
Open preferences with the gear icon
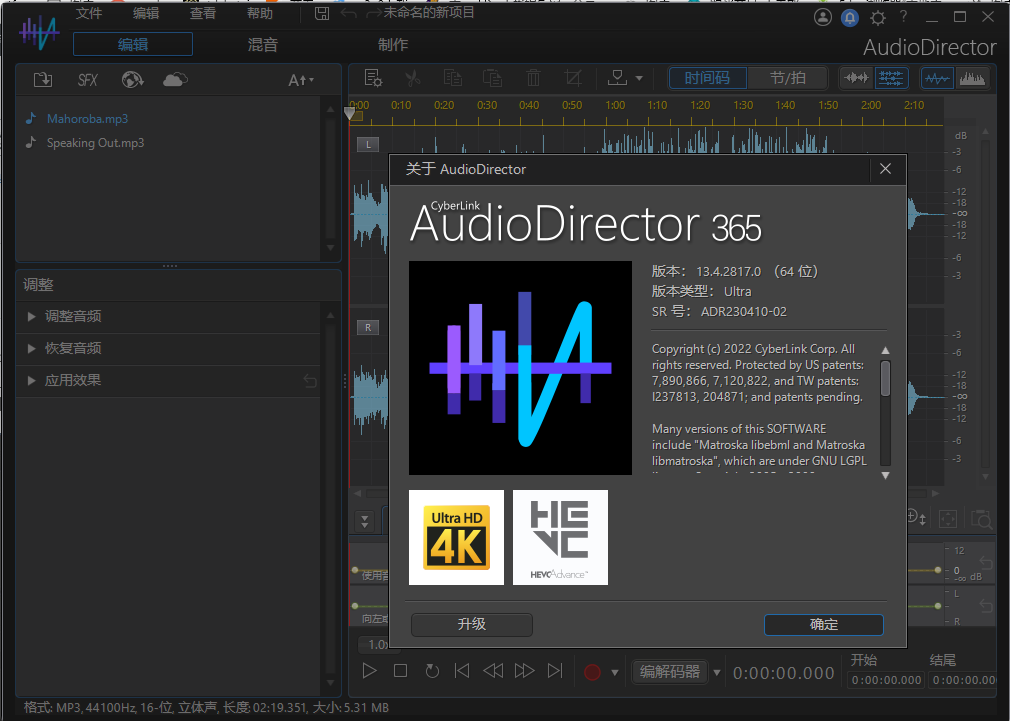tap(877, 17)
